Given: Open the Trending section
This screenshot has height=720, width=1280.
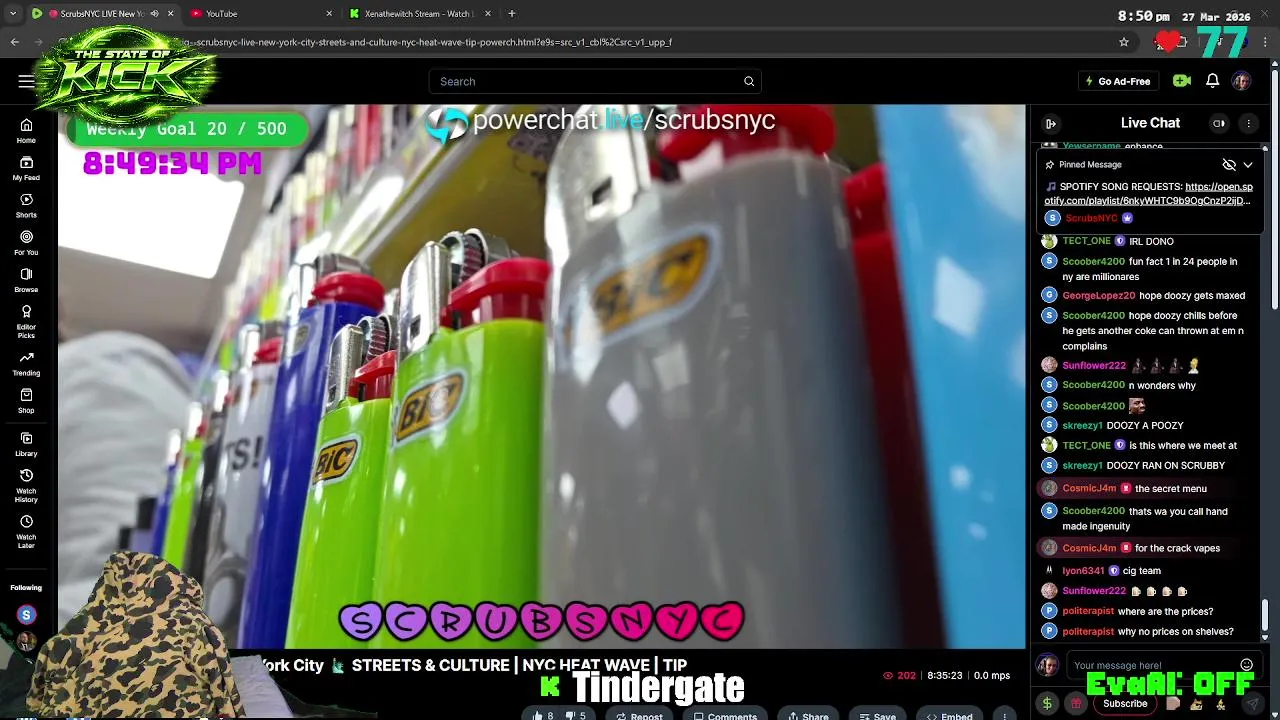Looking at the screenshot, I should [x=26, y=364].
